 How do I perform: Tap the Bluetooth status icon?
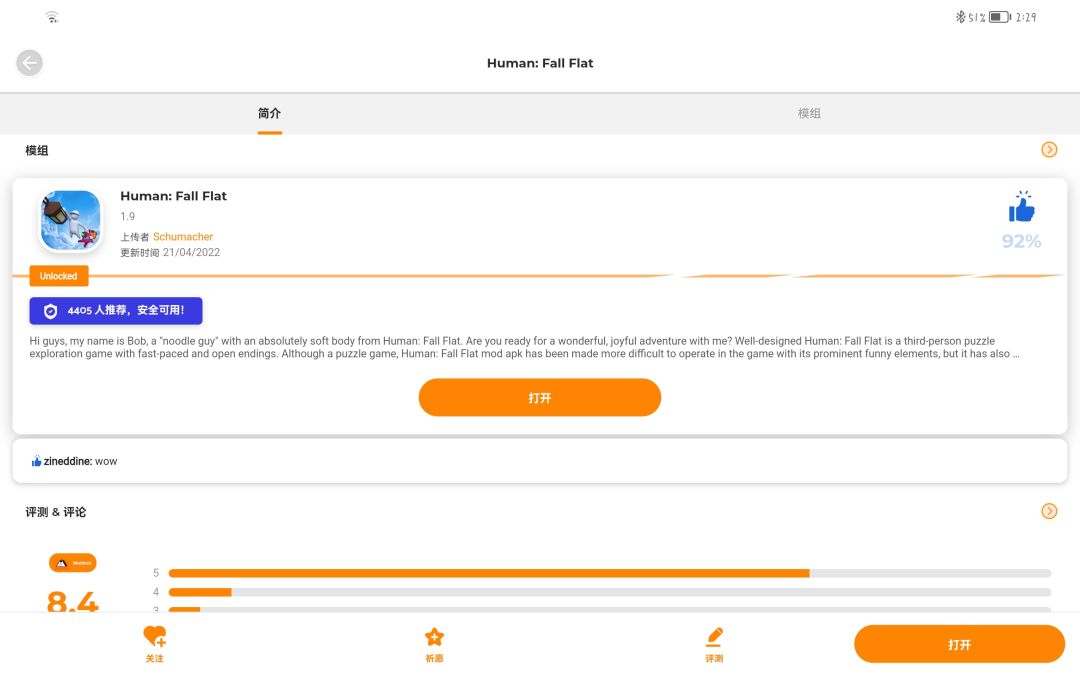960,17
